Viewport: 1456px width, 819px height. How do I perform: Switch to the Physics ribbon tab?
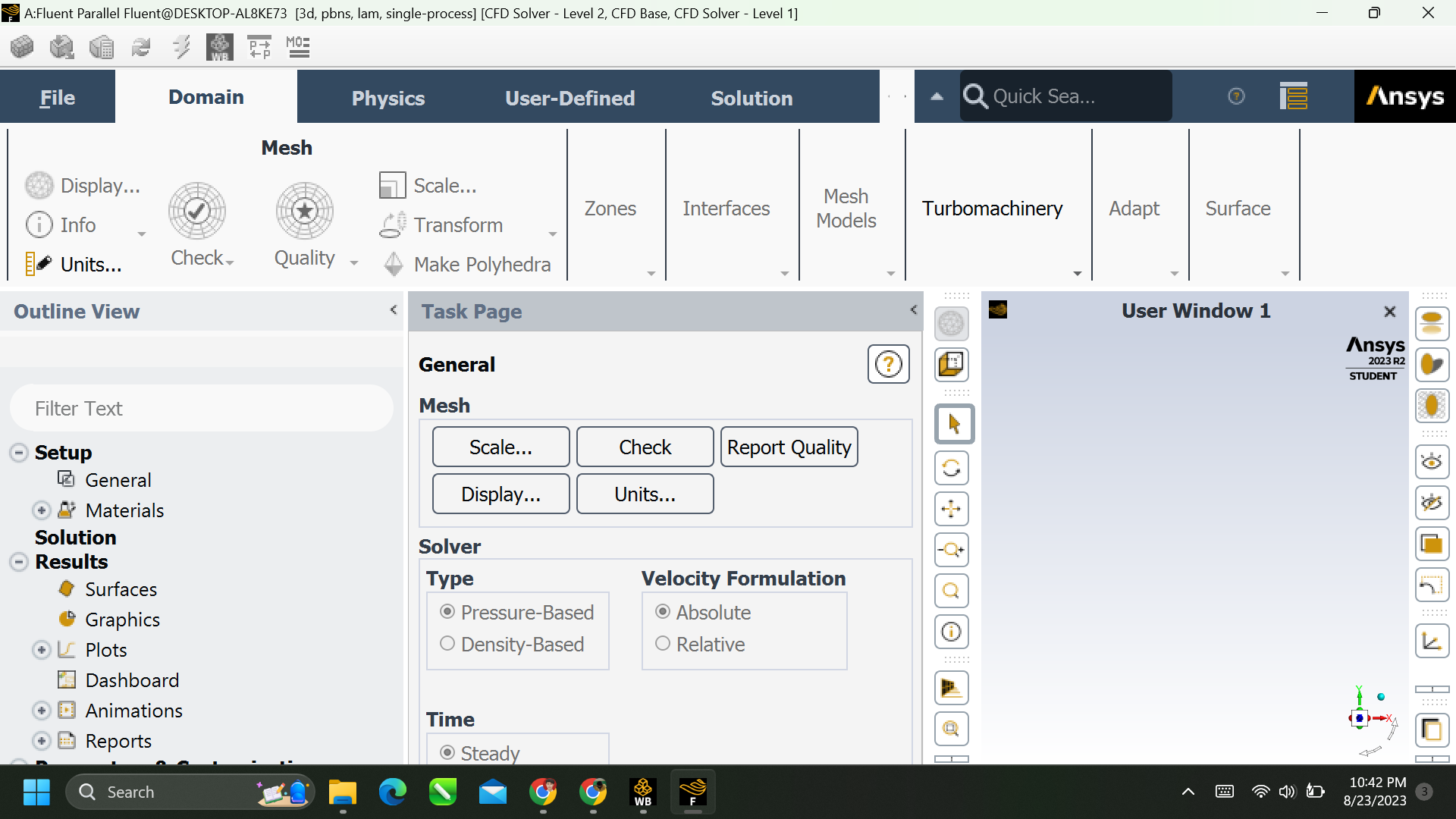coord(388,98)
